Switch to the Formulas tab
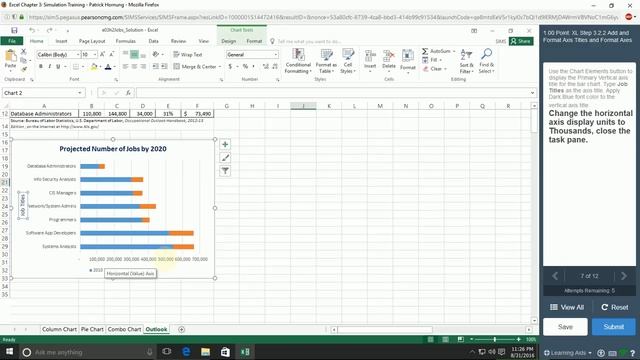The height and width of the screenshot is (360, 640). click(x=125, y=41)
